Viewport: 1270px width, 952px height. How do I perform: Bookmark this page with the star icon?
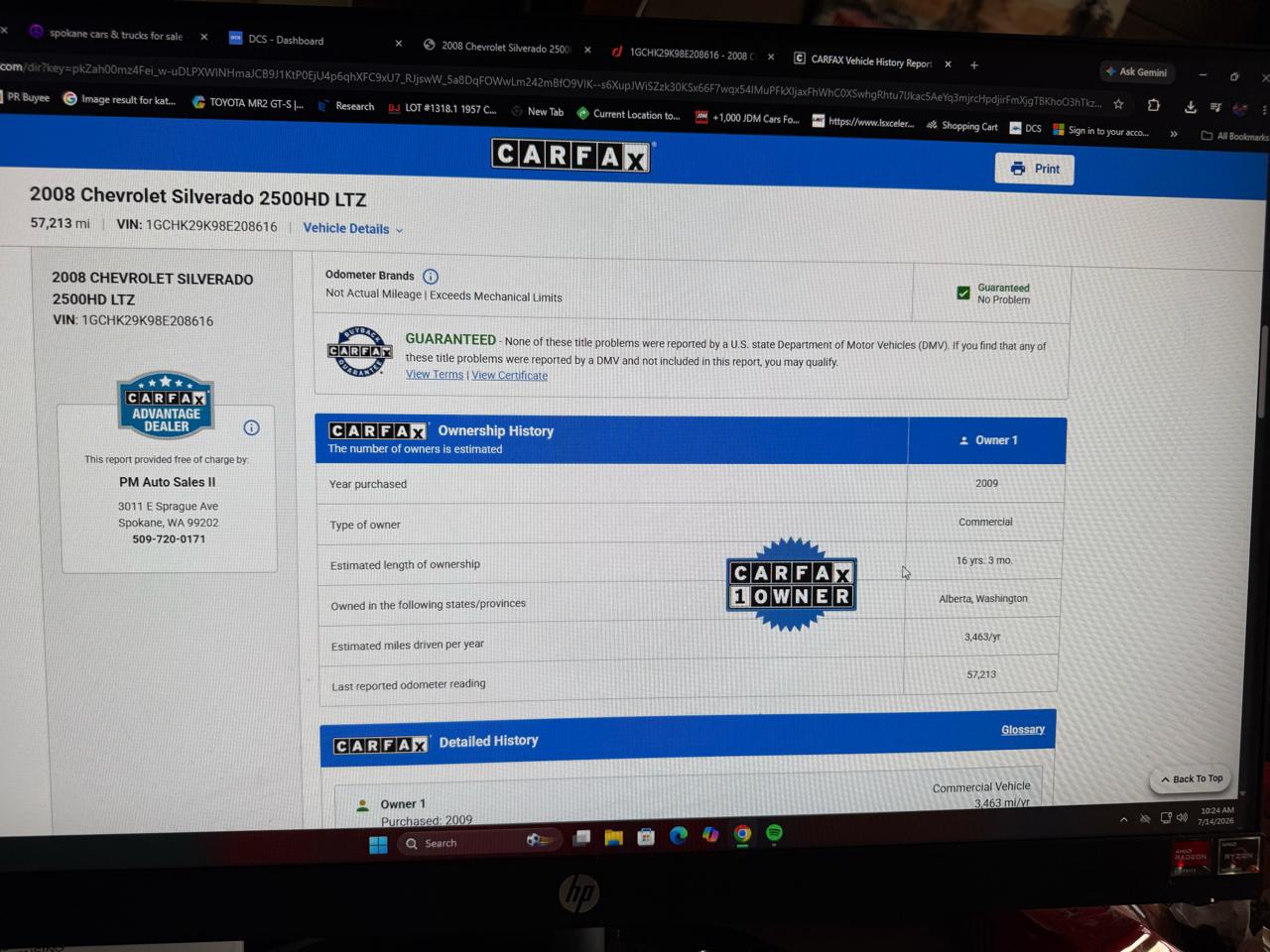click(1118, 103)
